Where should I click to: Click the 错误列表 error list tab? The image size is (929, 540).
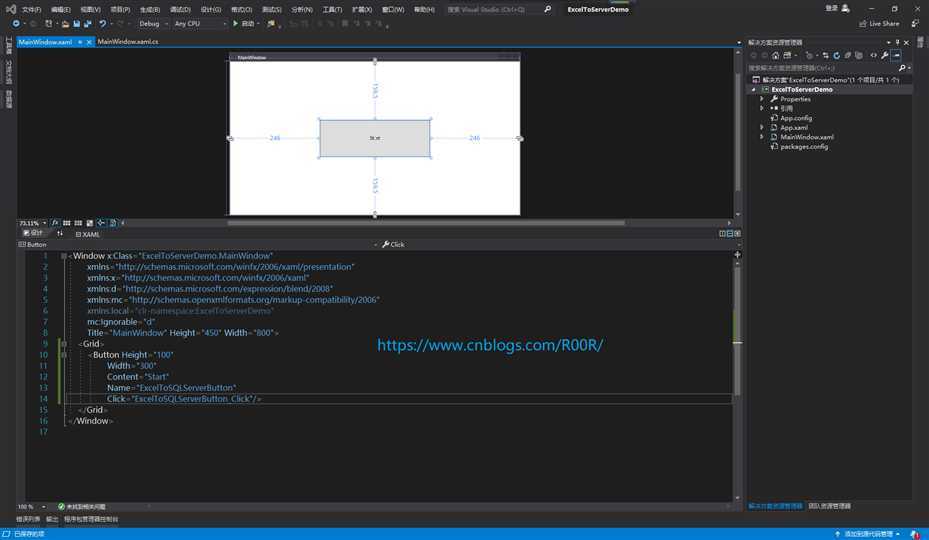point(28,519)
